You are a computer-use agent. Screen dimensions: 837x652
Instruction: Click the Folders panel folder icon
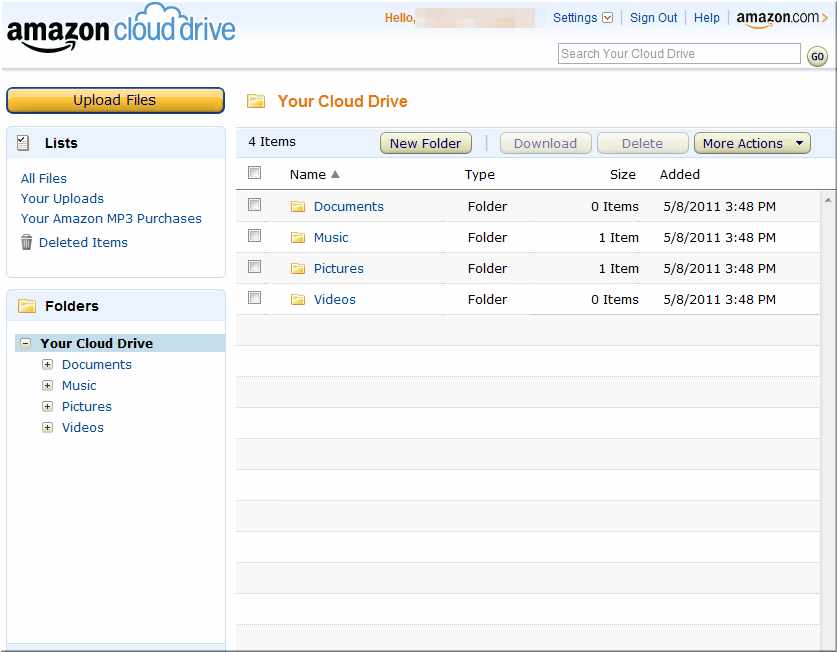click(x=27, y=306)
